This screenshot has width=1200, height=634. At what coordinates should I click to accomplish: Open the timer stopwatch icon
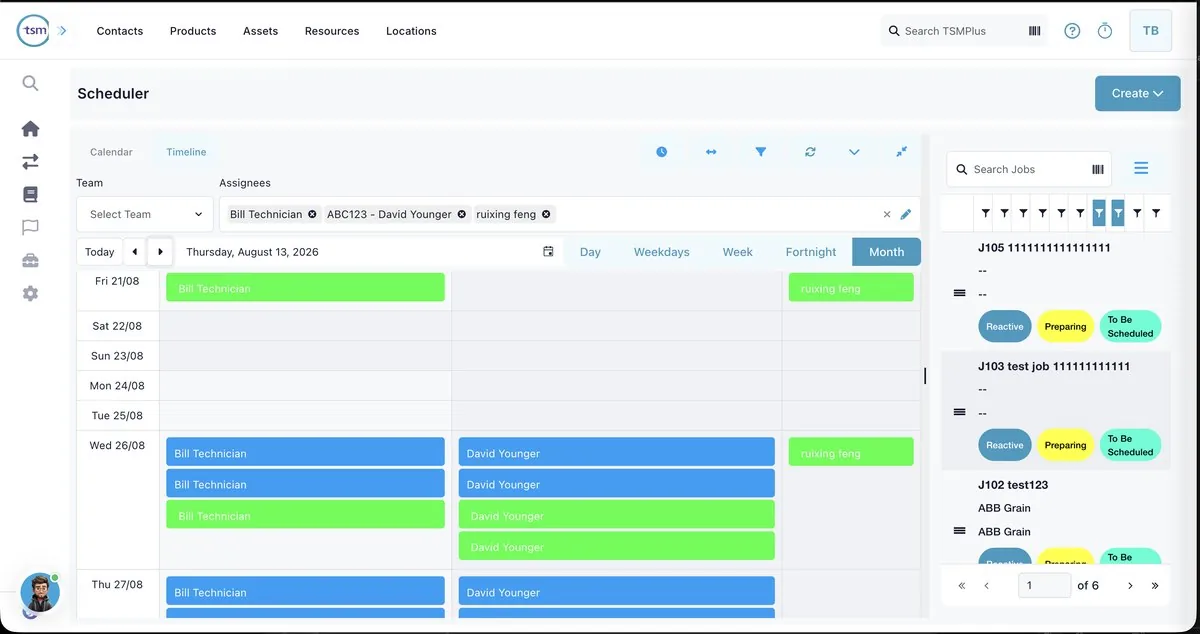pos(1105,31)
